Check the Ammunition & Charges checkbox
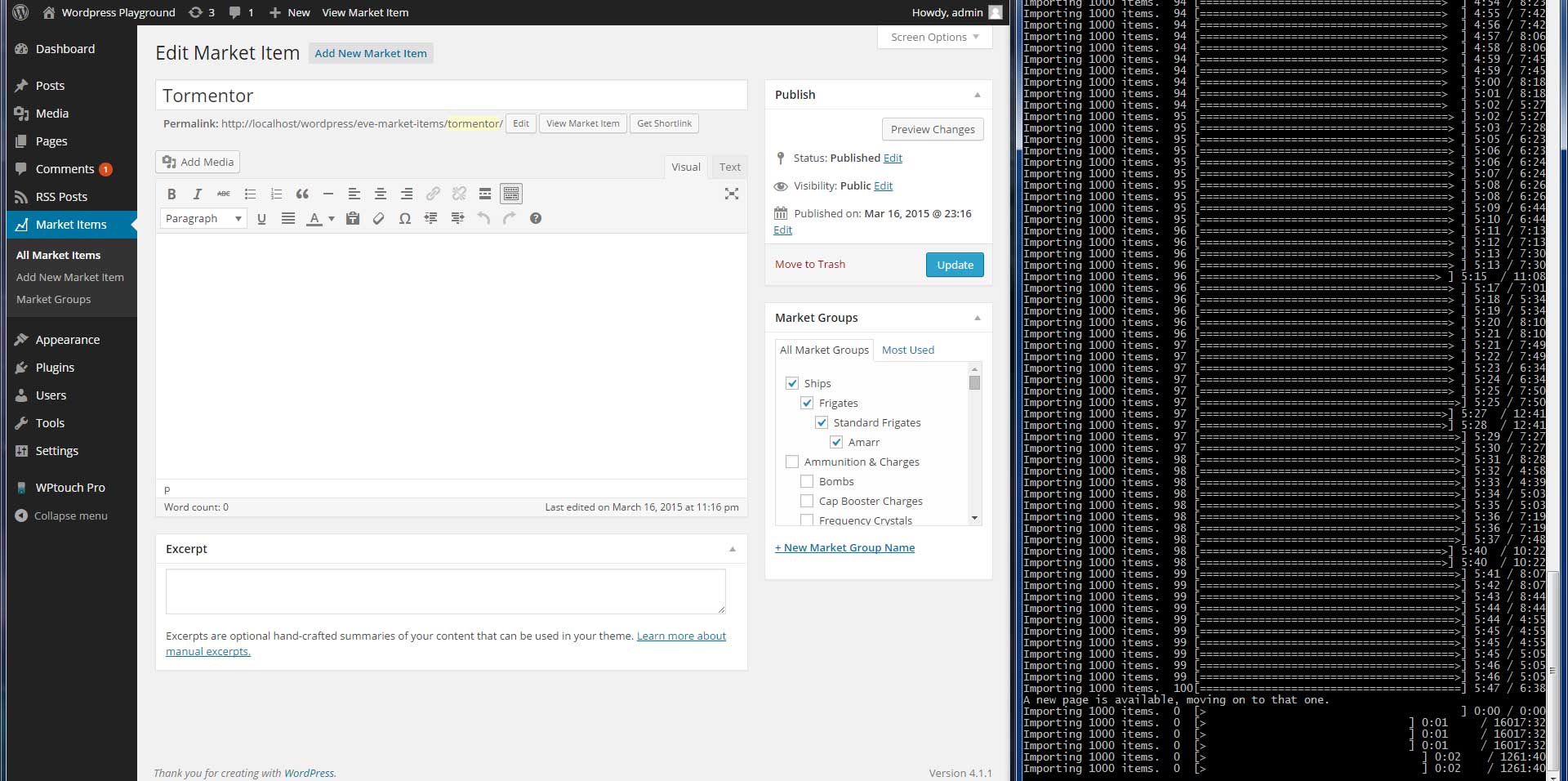Viewport: 1568px width, 781px height. pyautogui.click(x=792, y=462)
